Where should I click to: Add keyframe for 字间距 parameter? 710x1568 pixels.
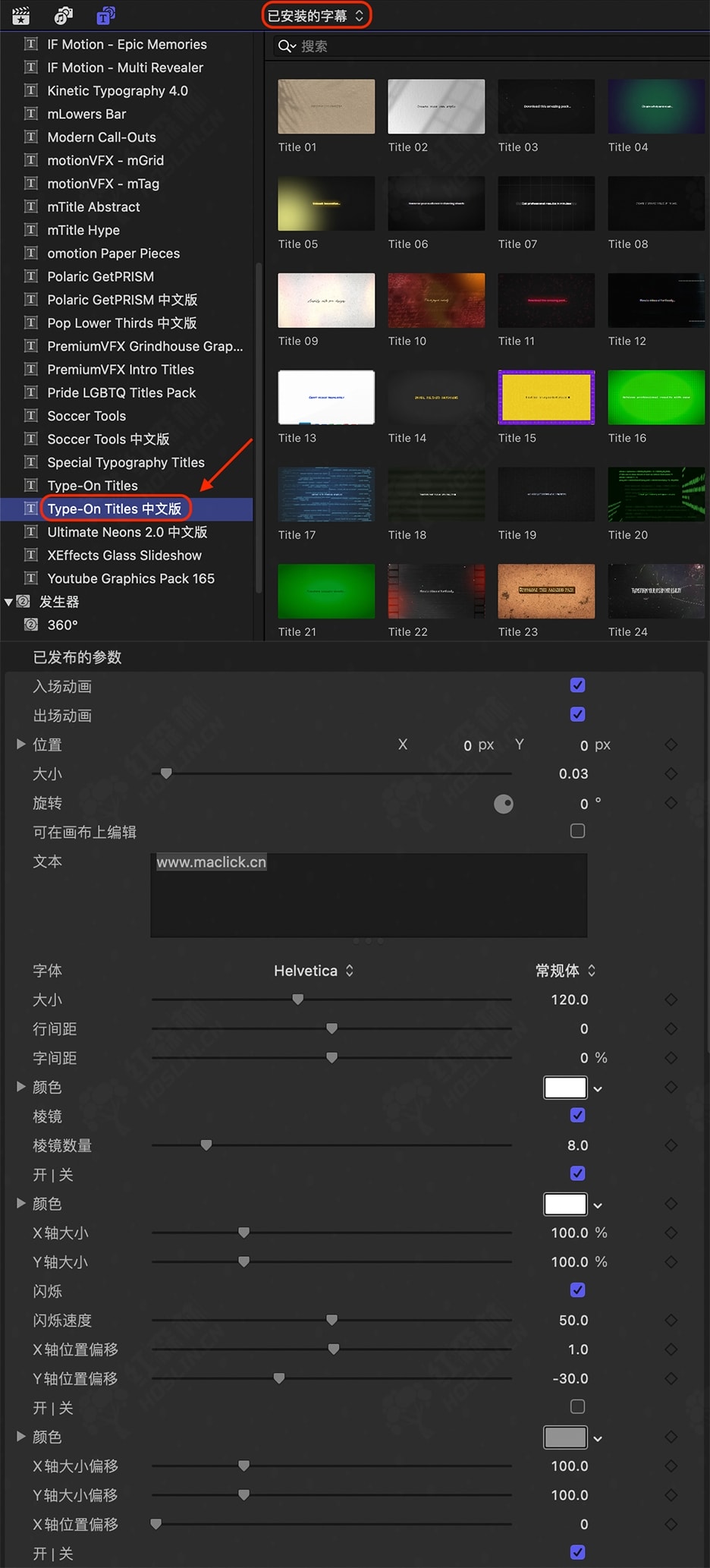pos(671,1057)
